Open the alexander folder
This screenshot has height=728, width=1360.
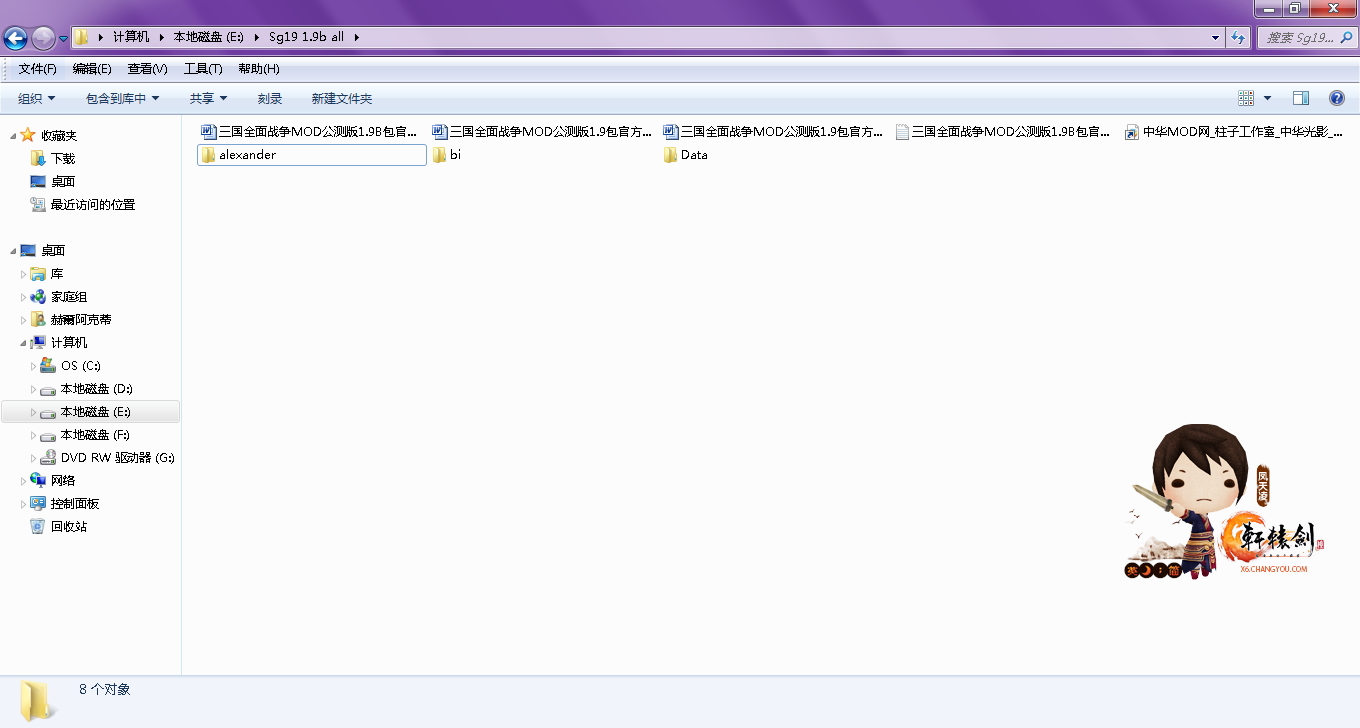pyautogui.click(x=246, y=155)
